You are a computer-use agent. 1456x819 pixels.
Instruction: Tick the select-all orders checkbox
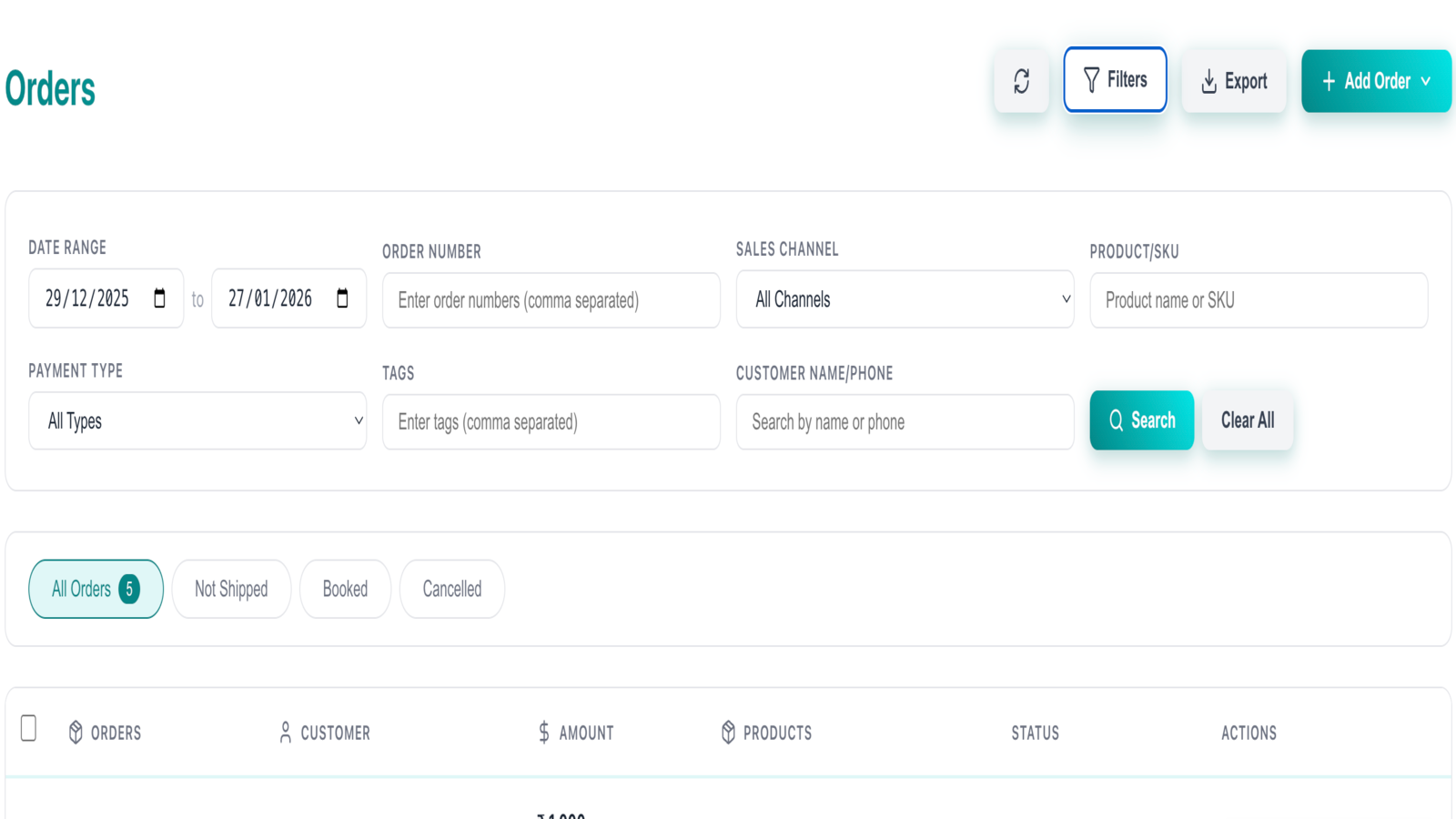tap(28, 728)
